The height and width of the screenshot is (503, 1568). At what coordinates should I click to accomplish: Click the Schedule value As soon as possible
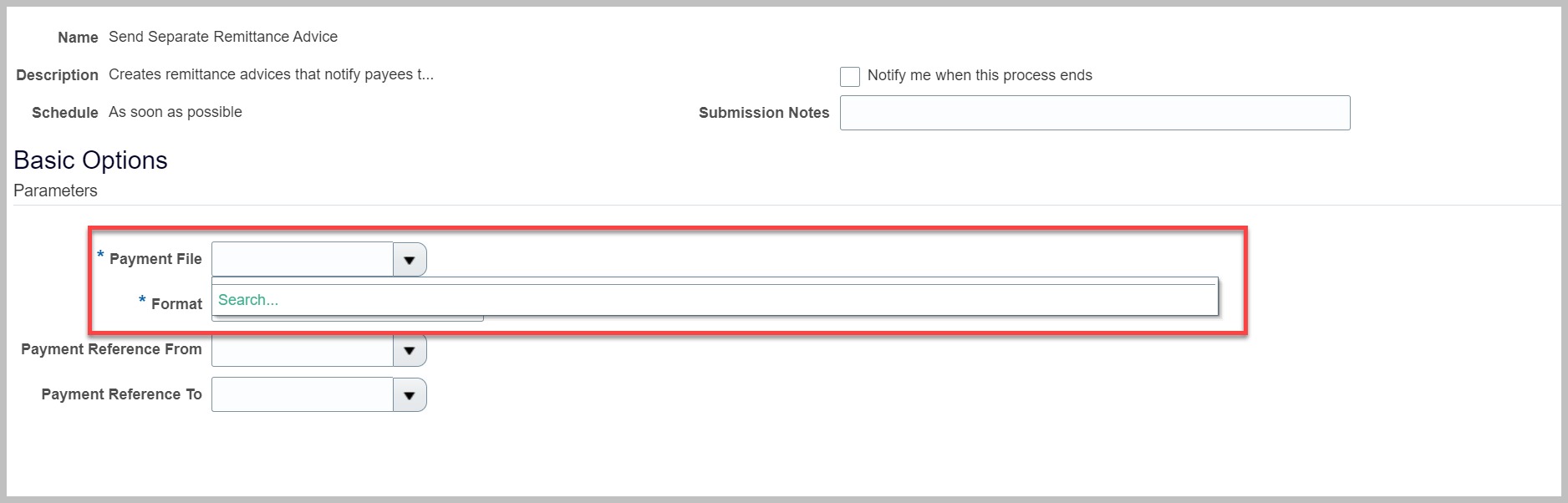point(174,111)
